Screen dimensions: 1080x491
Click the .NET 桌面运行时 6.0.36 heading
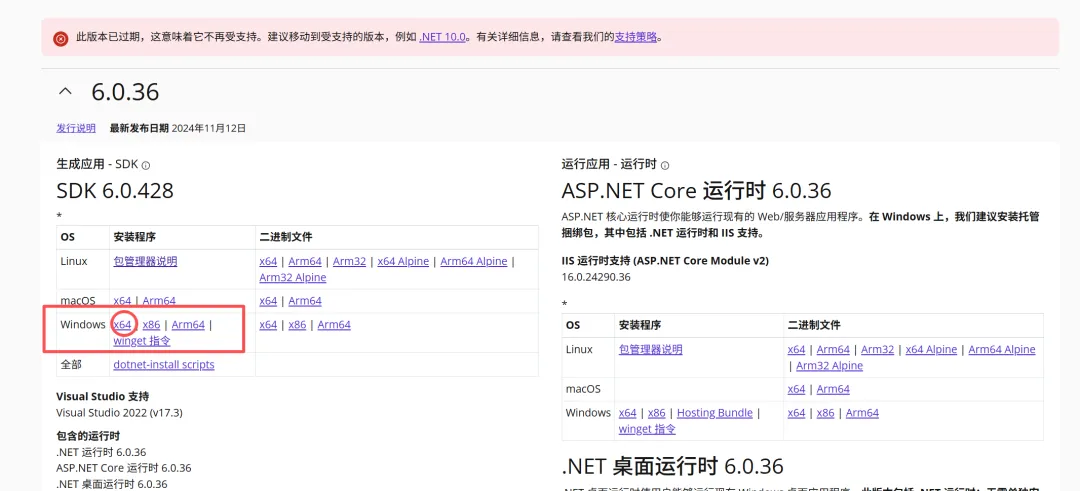tap(673, 466)
